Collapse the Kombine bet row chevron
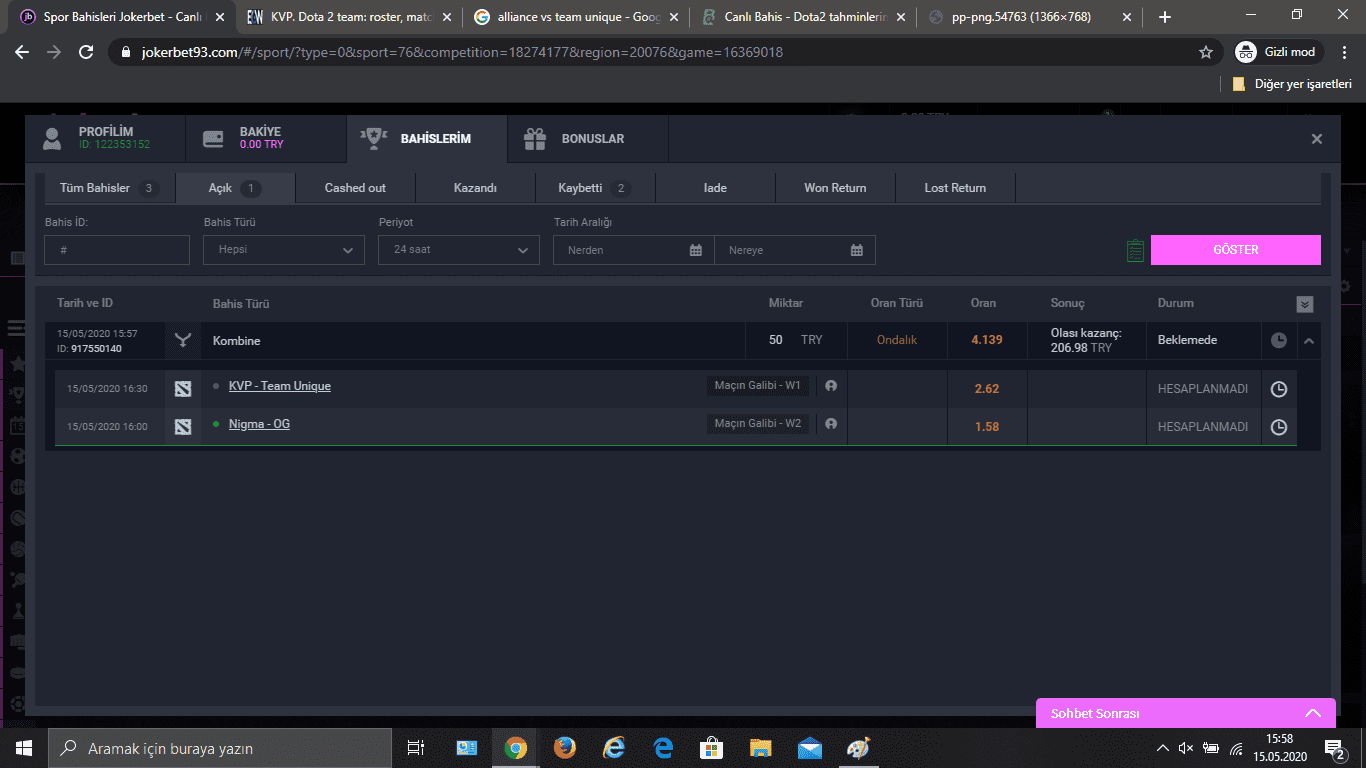 pos(1309,341)
